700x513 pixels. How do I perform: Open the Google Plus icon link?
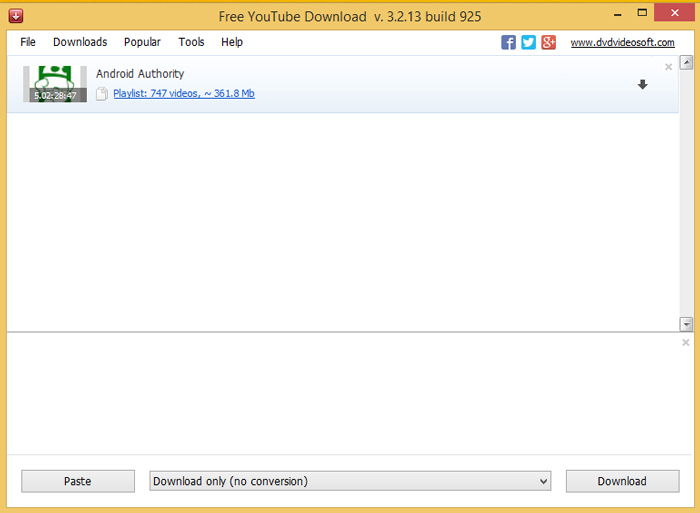[x=549, y=42]
